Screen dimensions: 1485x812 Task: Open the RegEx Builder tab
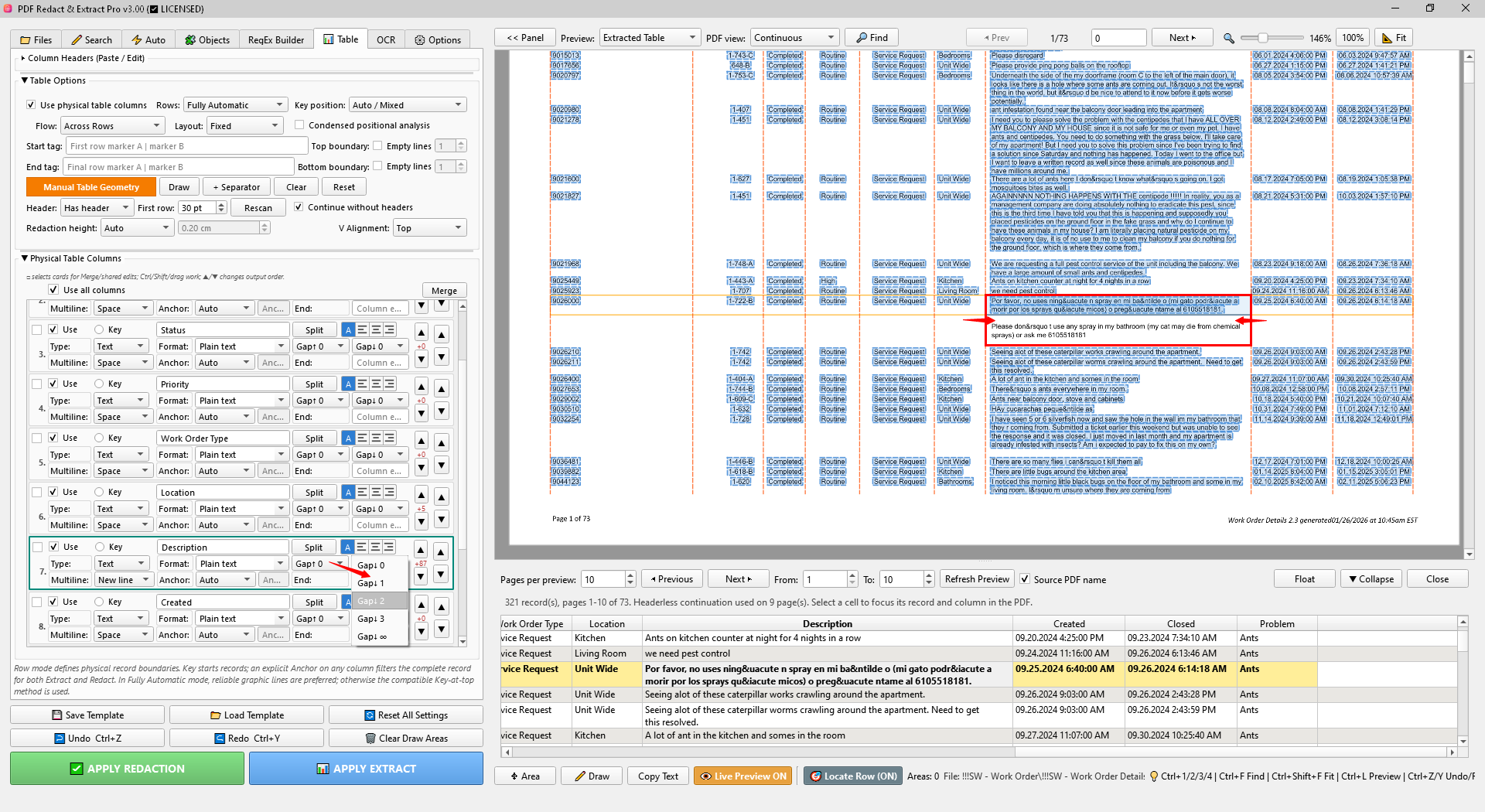[x=276, y=39]
